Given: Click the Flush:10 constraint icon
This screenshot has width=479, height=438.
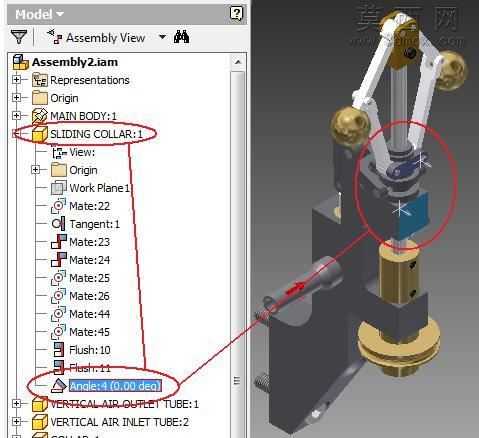Looking at the screenshot, I should (x=59, y=350).
